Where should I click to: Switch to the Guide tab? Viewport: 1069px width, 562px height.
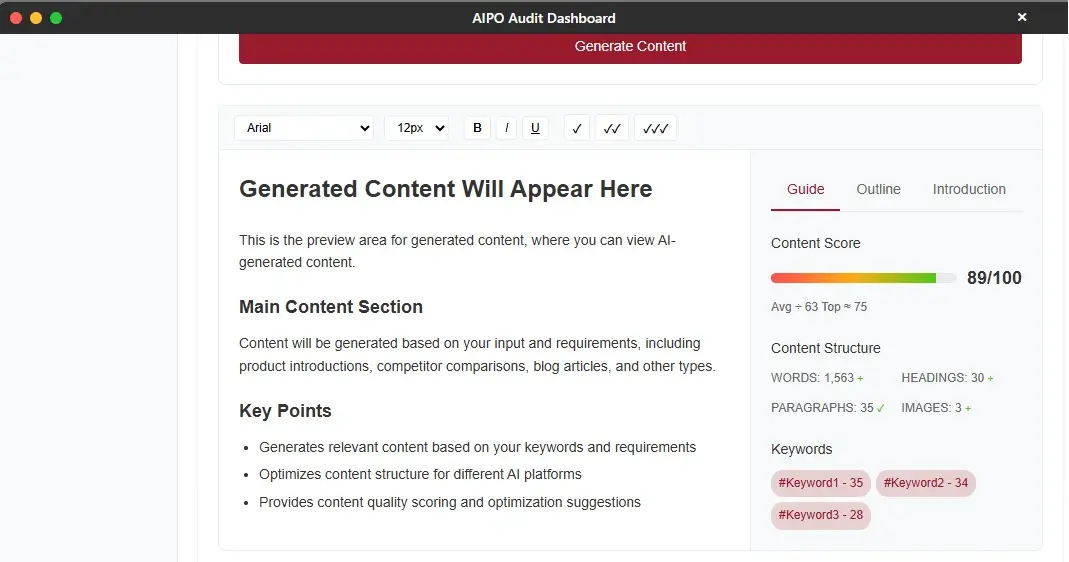[x=805, y=189]
